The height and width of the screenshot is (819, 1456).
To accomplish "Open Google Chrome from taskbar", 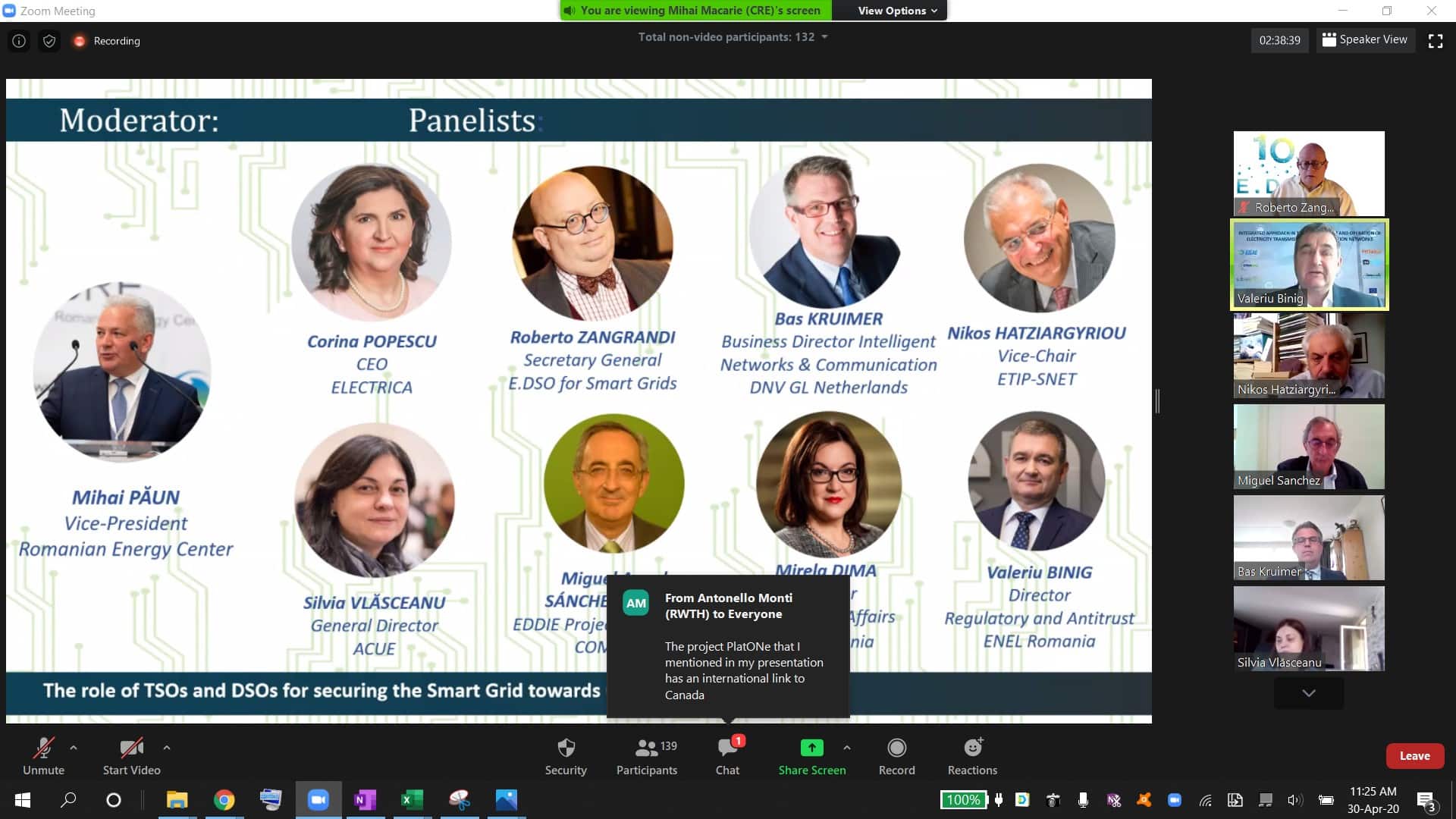I will click(x=224, y=800).
